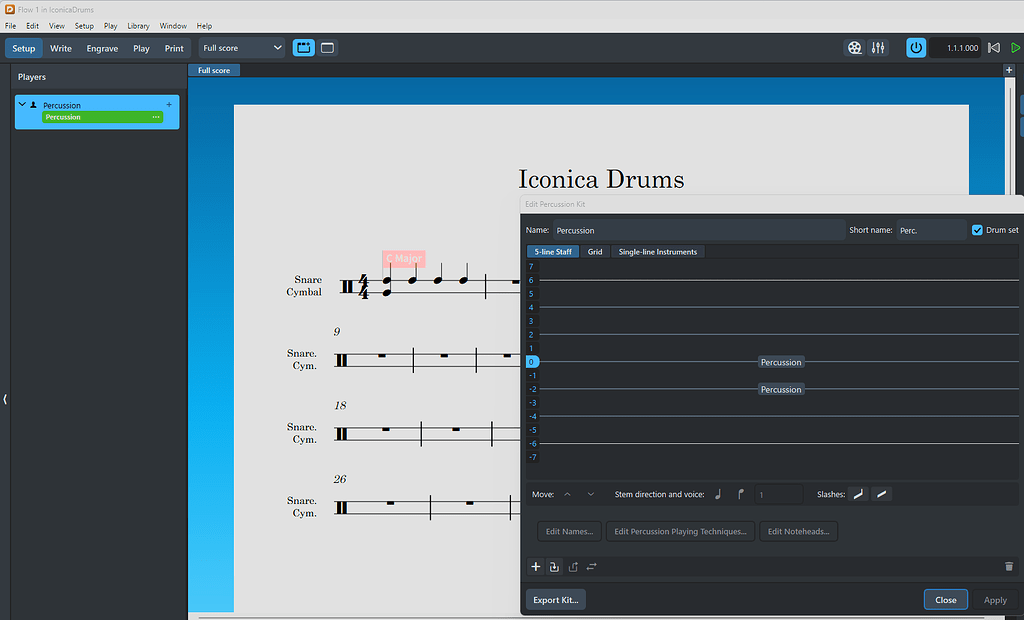Switch to Write mode
The height and width of the screenshot is (620, 1024).
point(61,48)
